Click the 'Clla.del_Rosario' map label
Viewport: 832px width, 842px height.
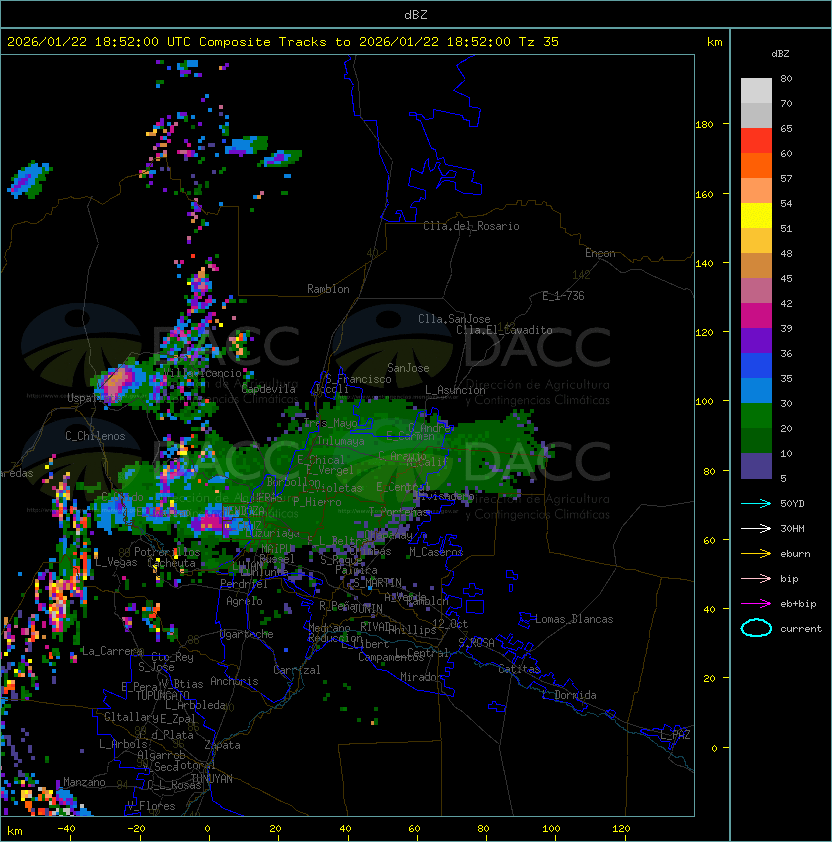click(471, 226)
